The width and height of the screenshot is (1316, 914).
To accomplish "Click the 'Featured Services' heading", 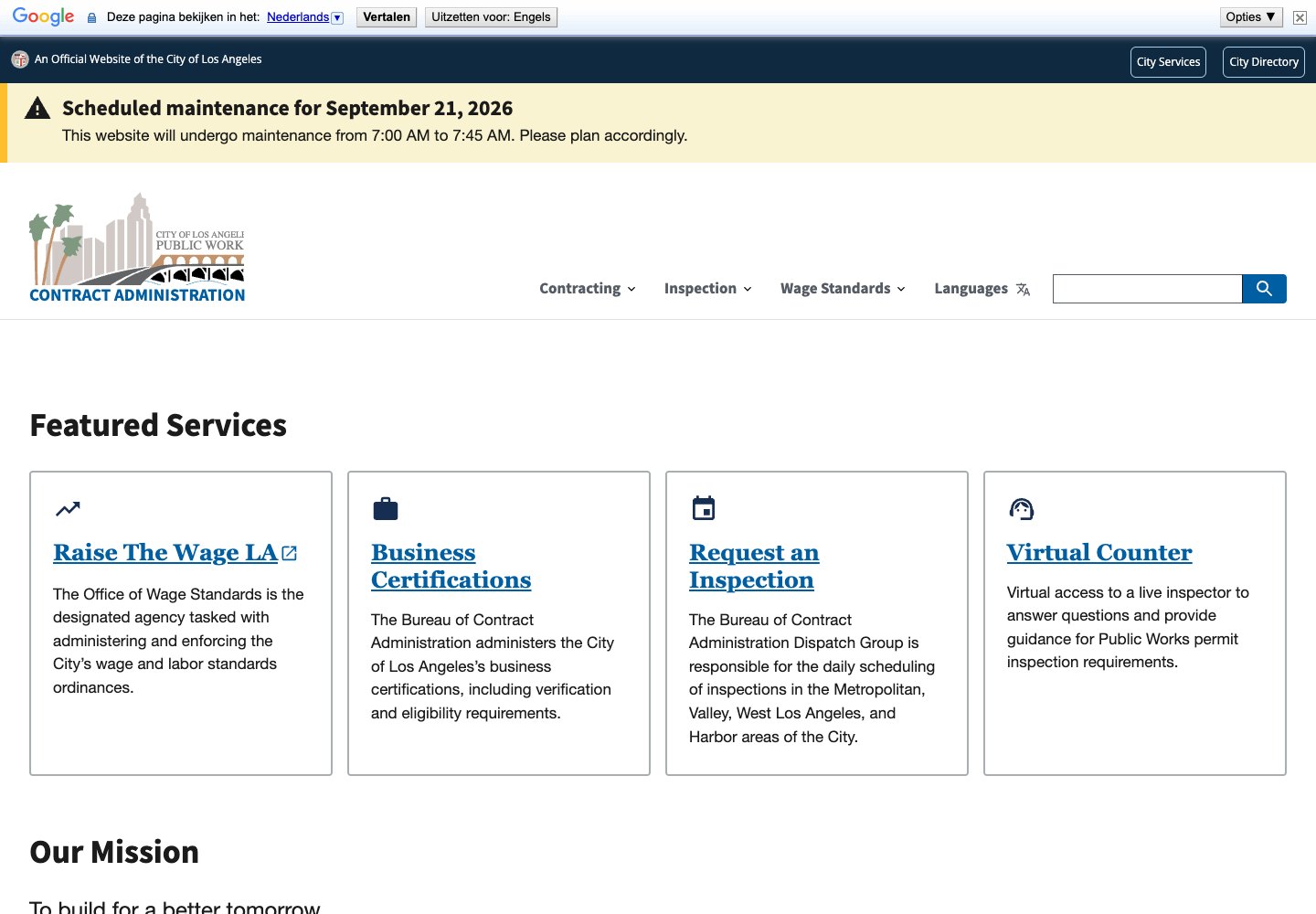I will point(158,426).
